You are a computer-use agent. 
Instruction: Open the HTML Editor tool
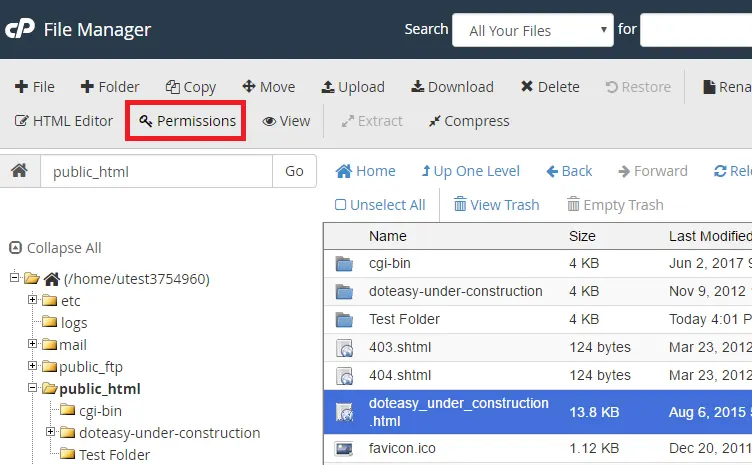pyautogui.click(x=64, y=121)
